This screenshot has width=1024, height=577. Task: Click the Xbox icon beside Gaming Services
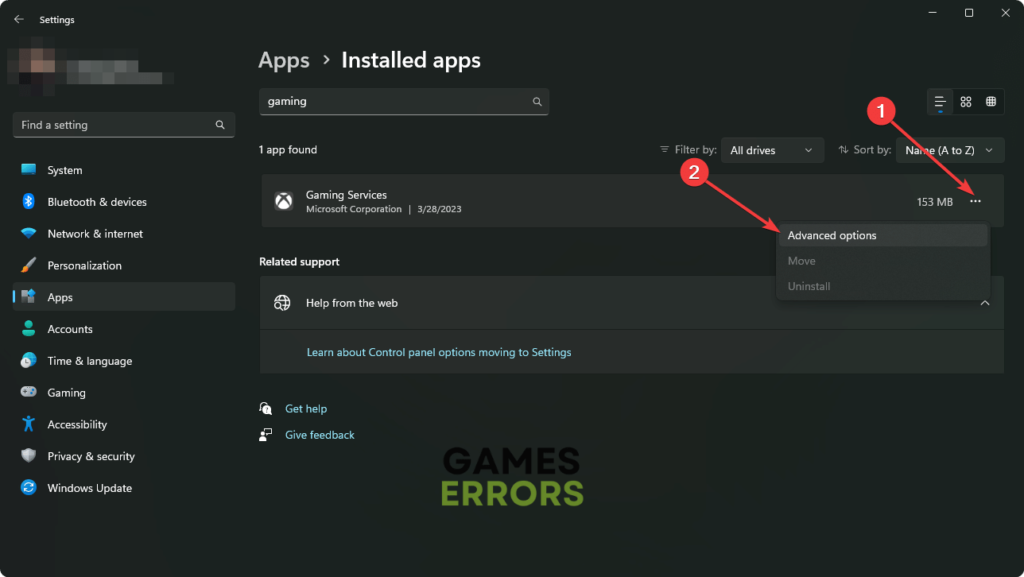(283, 200)
